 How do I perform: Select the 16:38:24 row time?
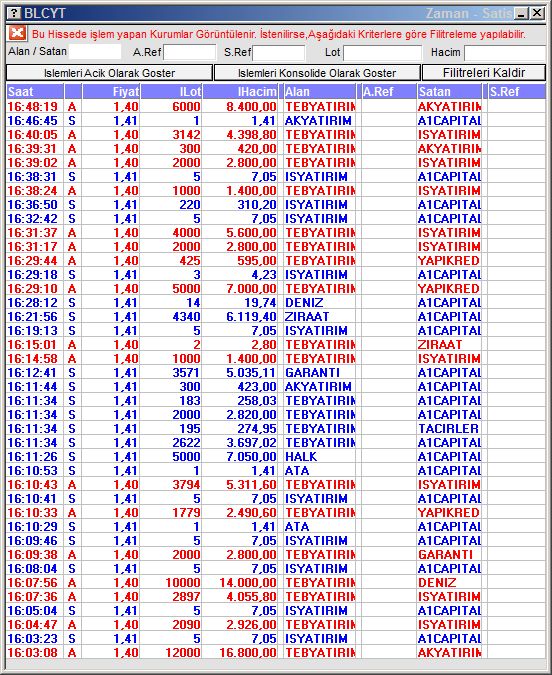[32, 190]
